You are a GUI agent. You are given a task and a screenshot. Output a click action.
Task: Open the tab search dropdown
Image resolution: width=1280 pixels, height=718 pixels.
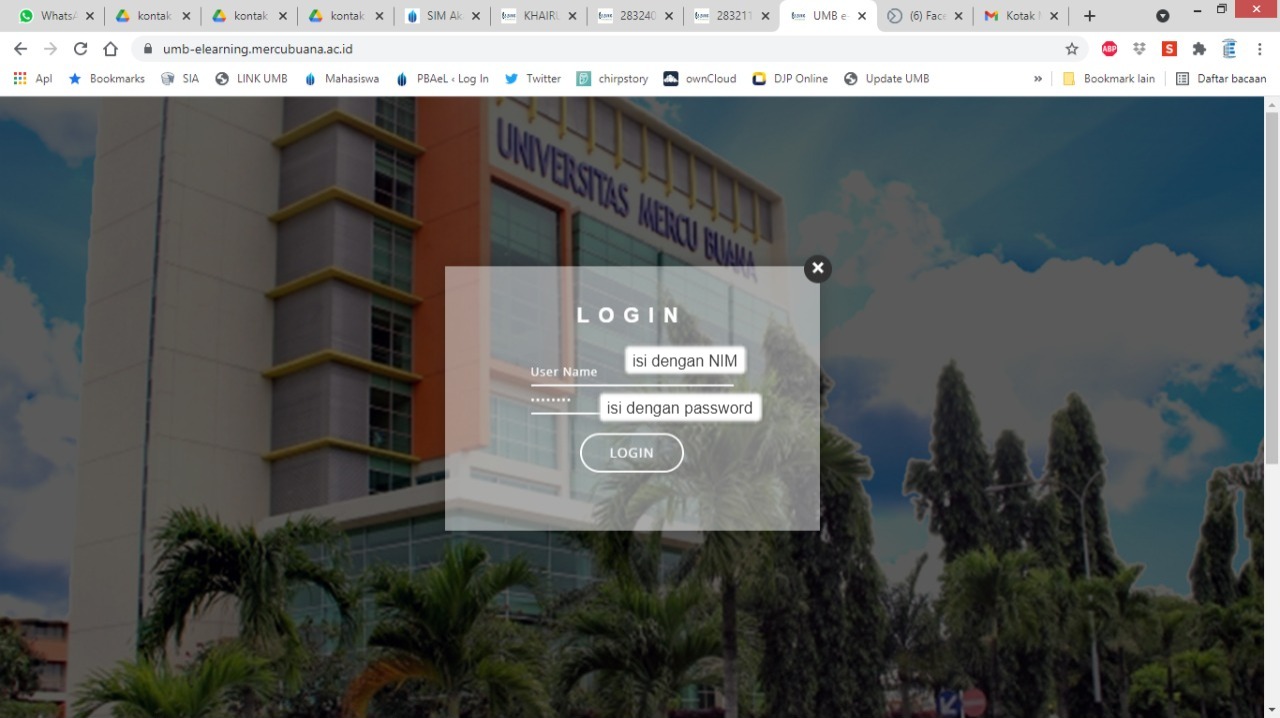(1163, 16)
